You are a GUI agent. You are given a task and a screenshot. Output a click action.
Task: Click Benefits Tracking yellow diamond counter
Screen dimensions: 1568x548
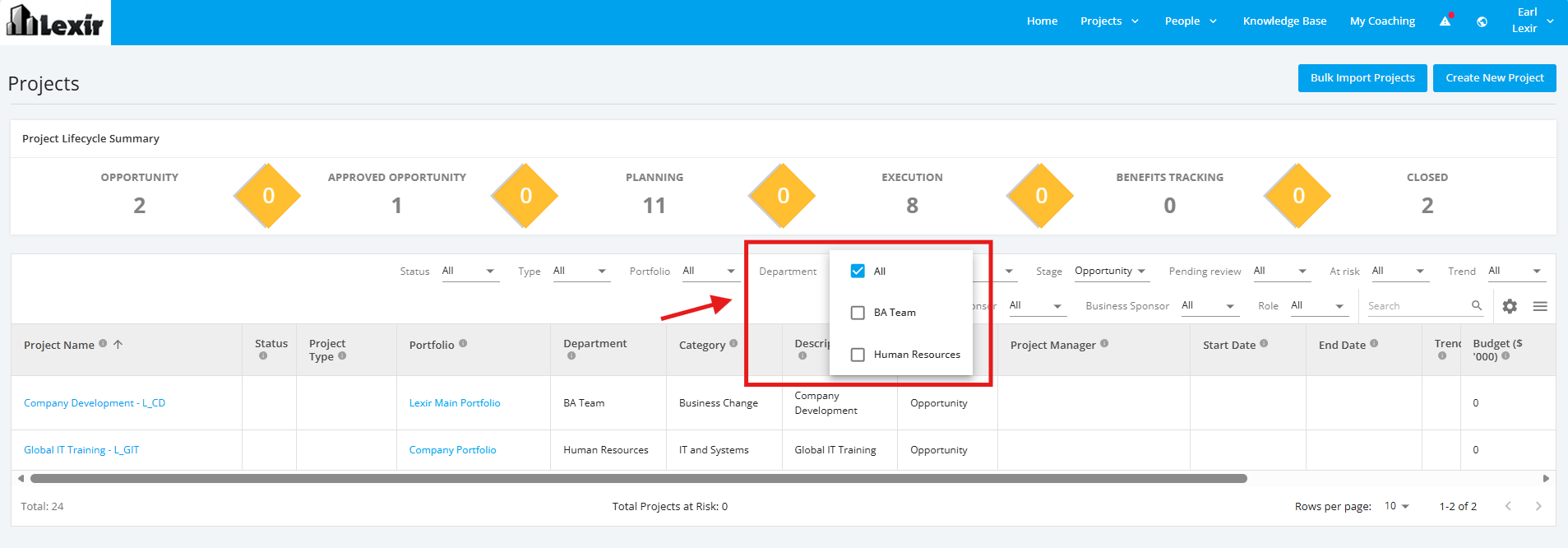click(1298, 196)
